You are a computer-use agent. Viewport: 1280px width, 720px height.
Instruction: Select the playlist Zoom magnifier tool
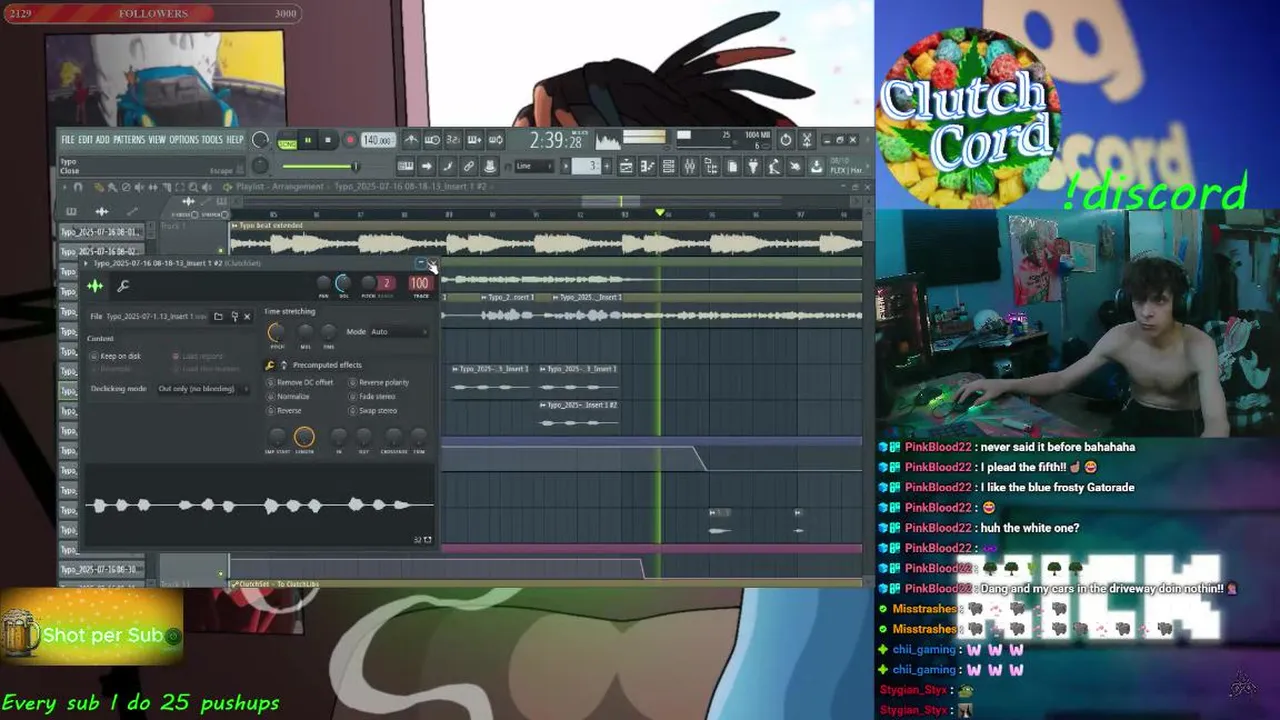click(x=193, y=187)
